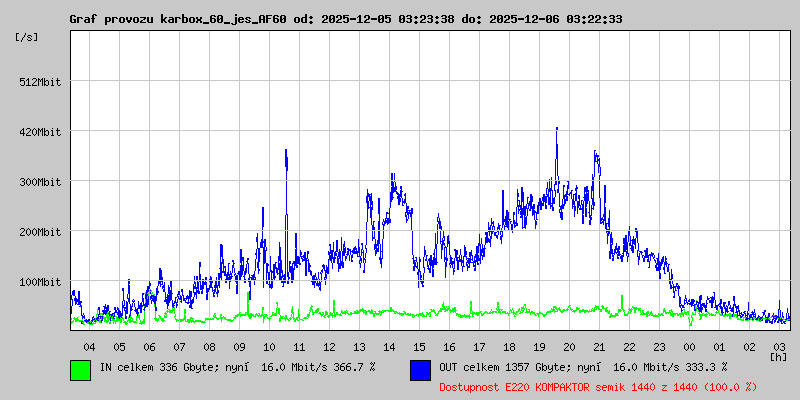Screen dimensions: 800x400
Task: Select hour 17 on the time axis
Action: click(x=479, y=346)
